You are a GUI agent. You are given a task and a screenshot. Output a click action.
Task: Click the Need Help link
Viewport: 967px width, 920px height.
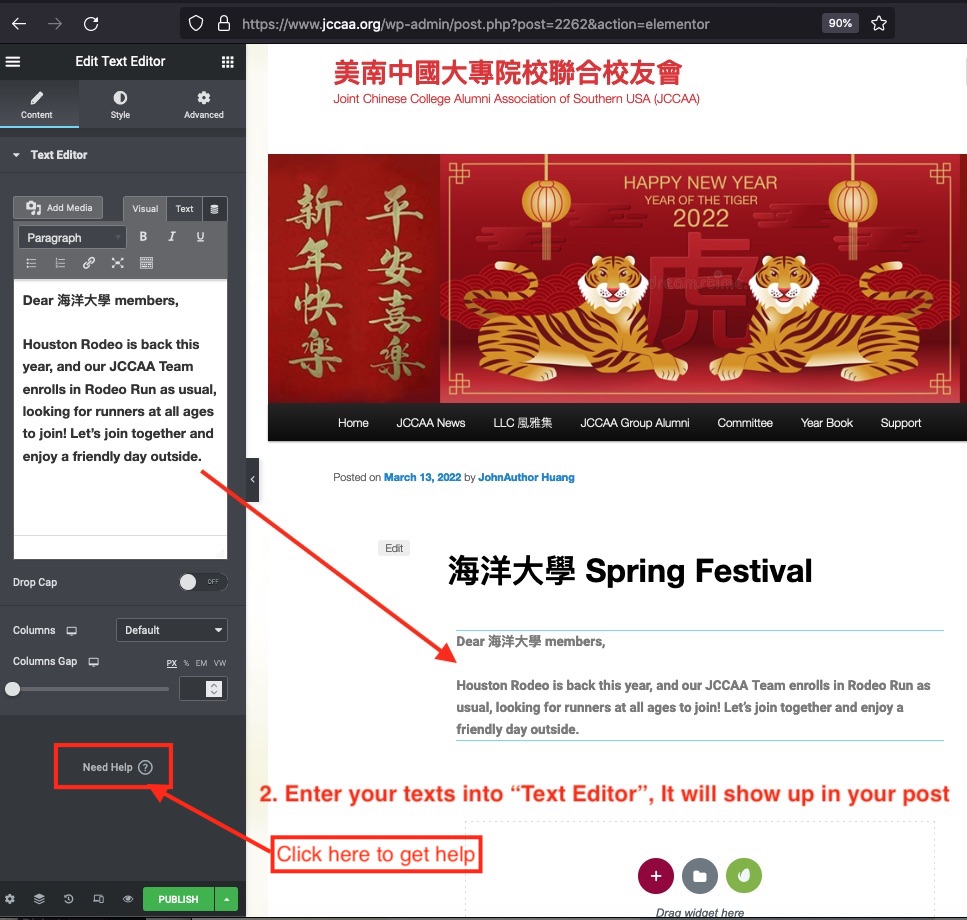click(117, 767)
